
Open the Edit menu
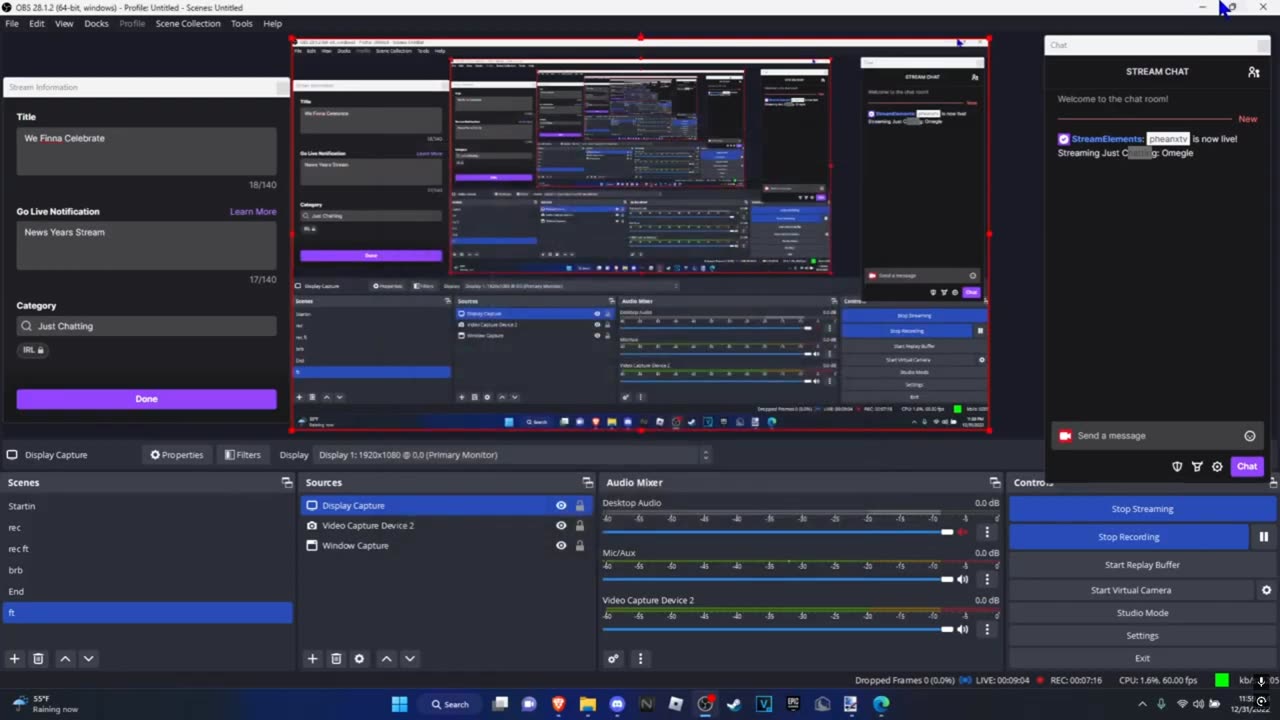click(37, 23)
